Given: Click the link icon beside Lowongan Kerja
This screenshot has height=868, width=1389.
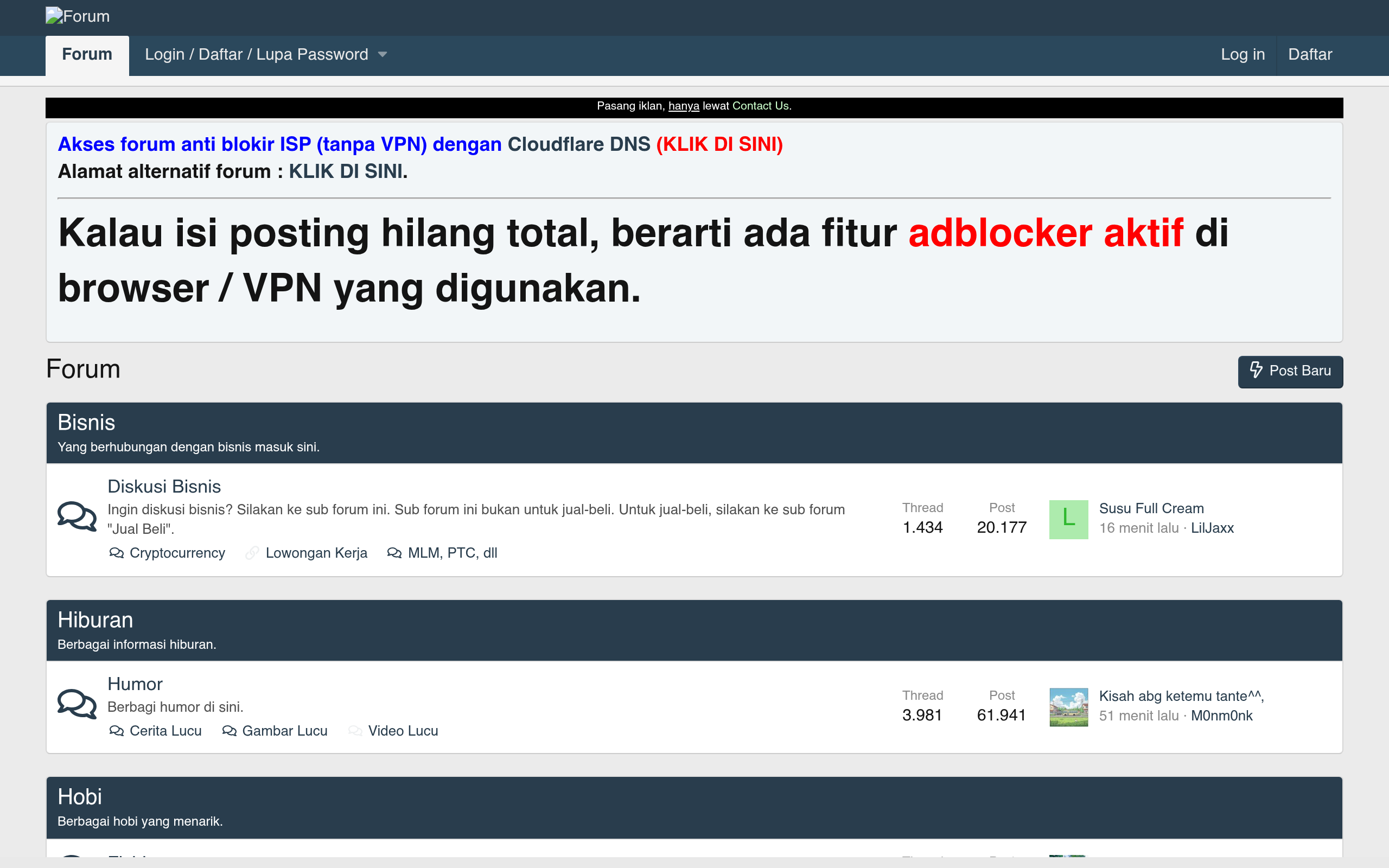Looking at the screenshot, I should (252, 553).
